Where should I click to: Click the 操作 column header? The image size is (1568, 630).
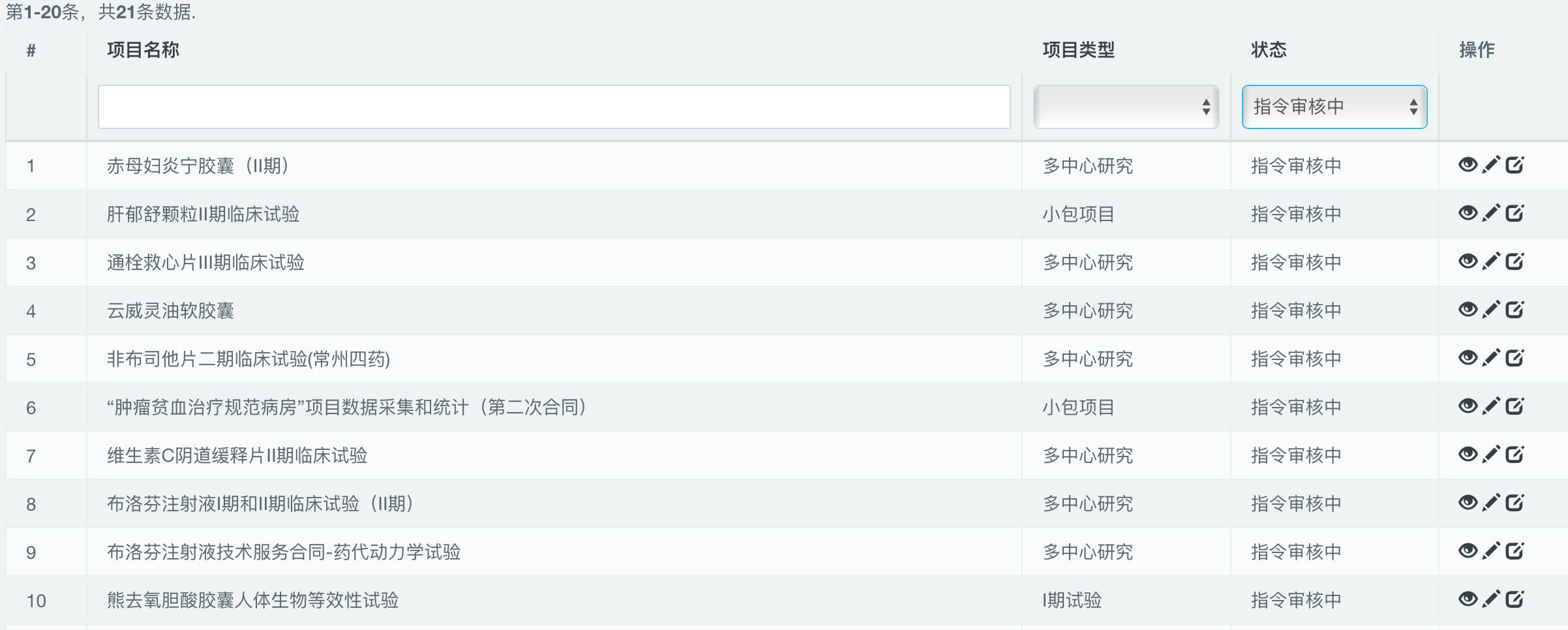[x=1477, y=50]
